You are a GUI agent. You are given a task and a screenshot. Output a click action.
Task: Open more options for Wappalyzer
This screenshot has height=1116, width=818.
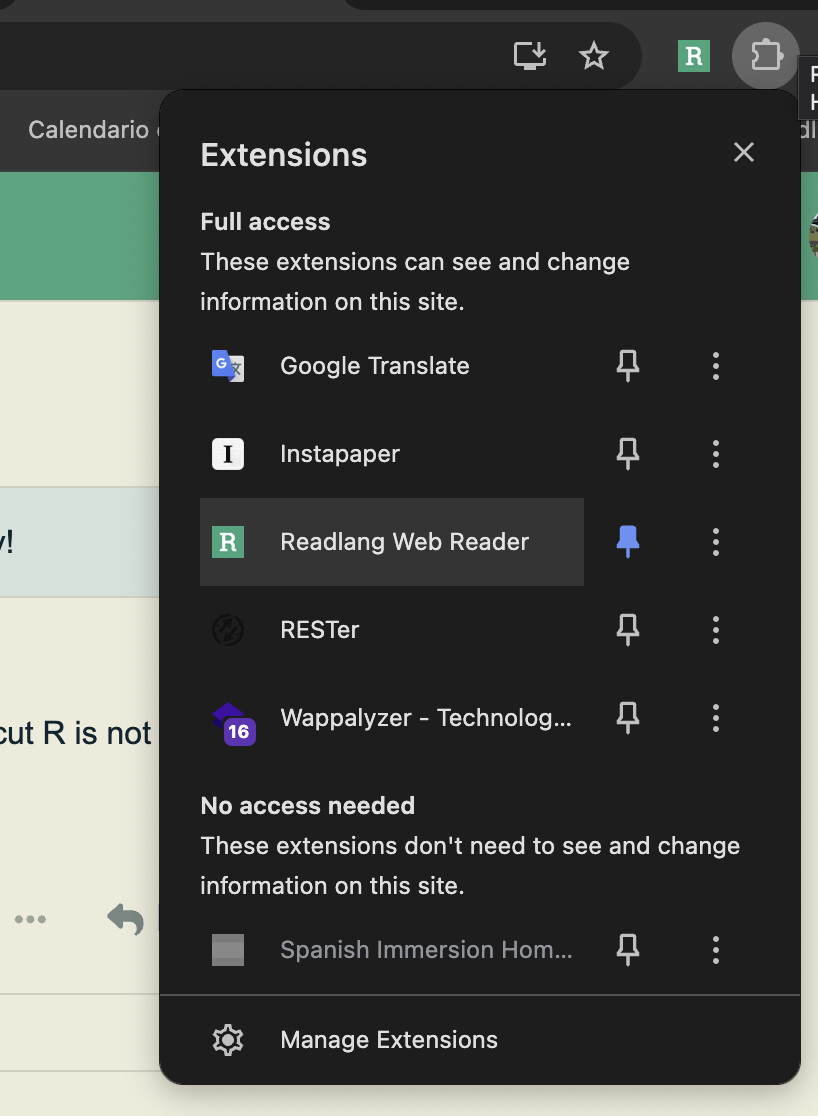click(715, 718)
